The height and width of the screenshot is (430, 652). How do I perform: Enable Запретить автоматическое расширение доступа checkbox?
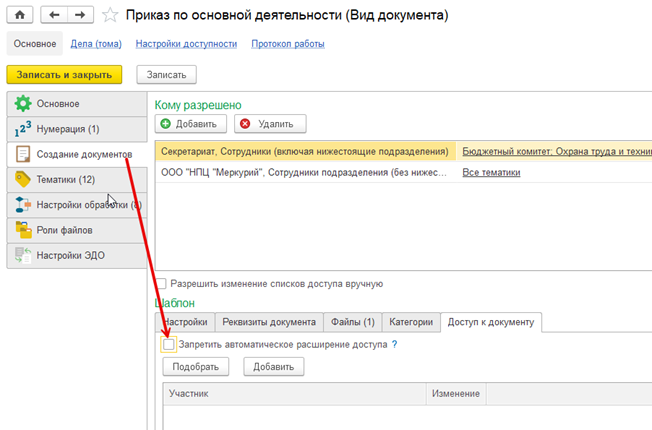[x=169, y=344]
